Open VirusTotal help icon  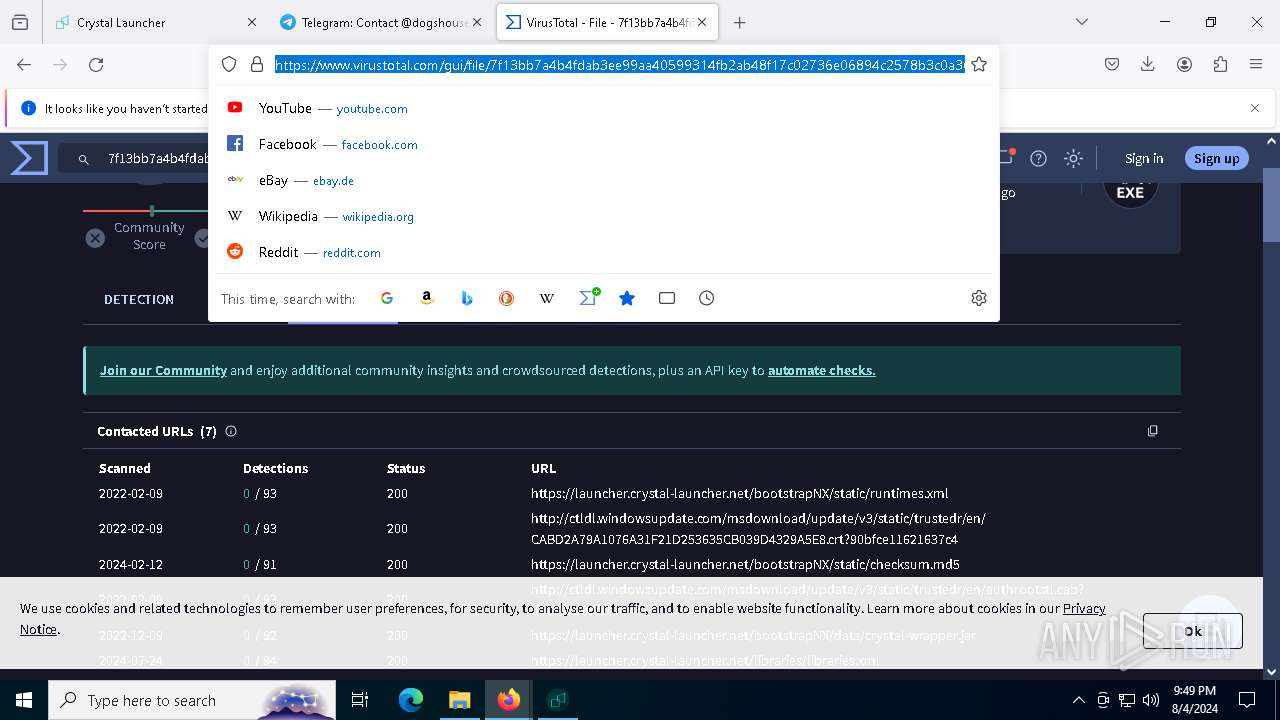(x=1038, y=158)
